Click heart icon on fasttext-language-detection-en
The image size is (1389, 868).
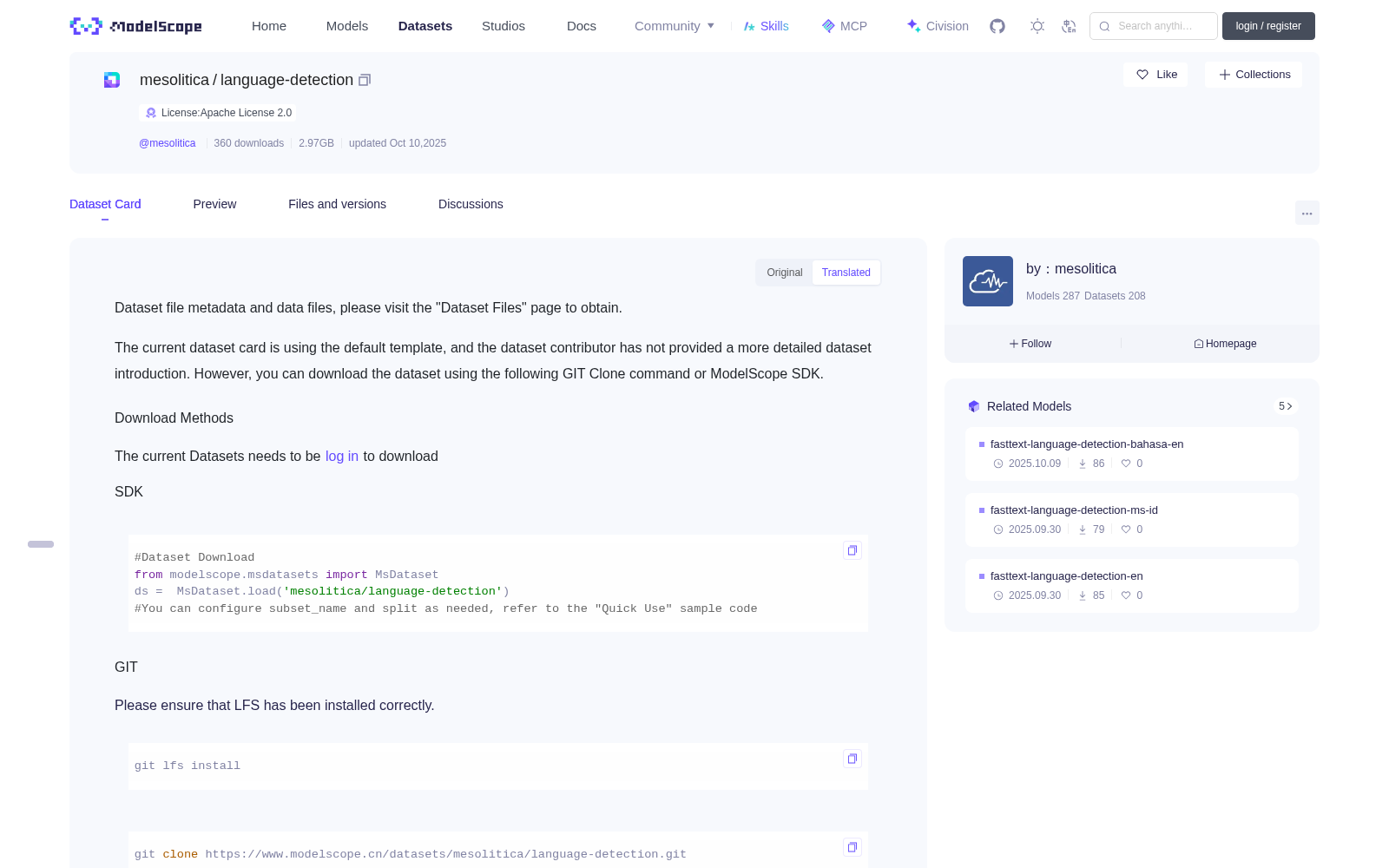click(1126, 595)
